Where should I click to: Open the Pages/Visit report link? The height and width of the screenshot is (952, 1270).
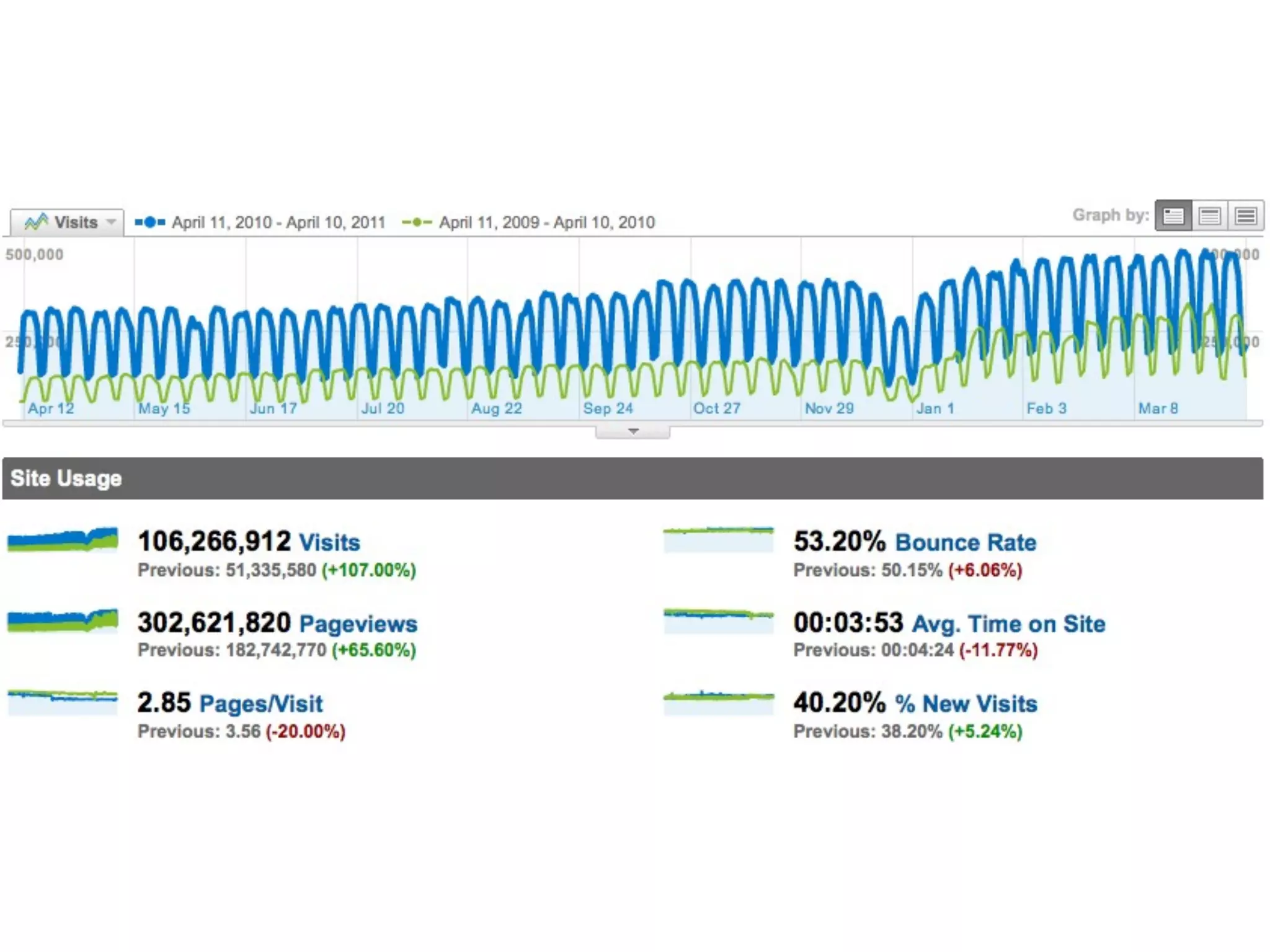pos(261,704)
